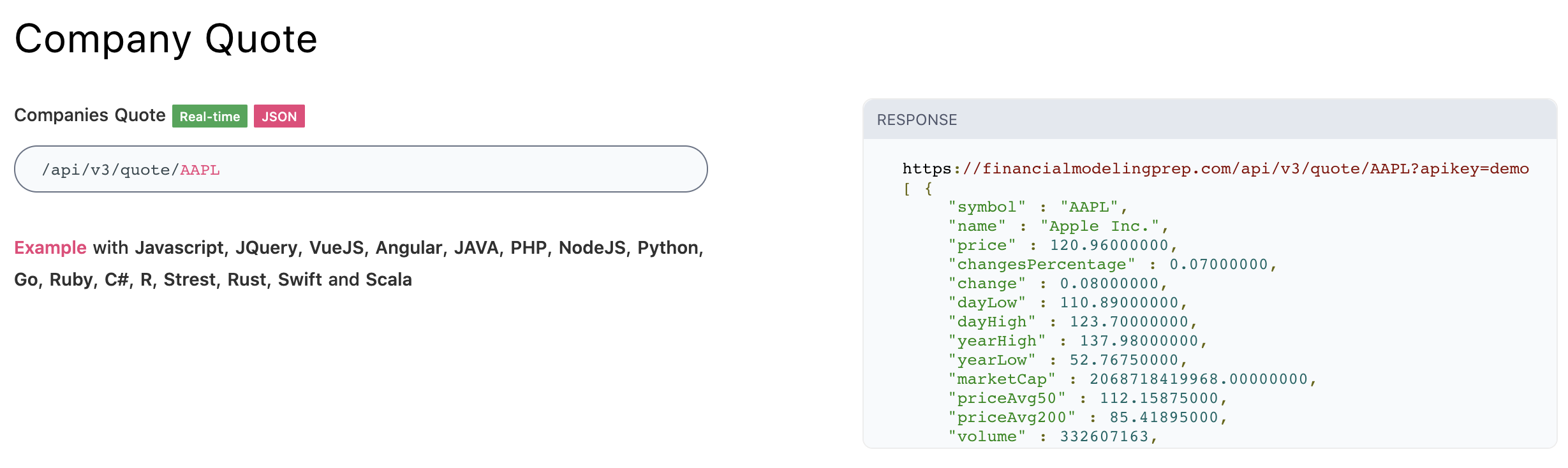Click the "yearLow" : 52.76750000 line
Viewport: 1568px width, 468px height.
(x=1068, y=360)
